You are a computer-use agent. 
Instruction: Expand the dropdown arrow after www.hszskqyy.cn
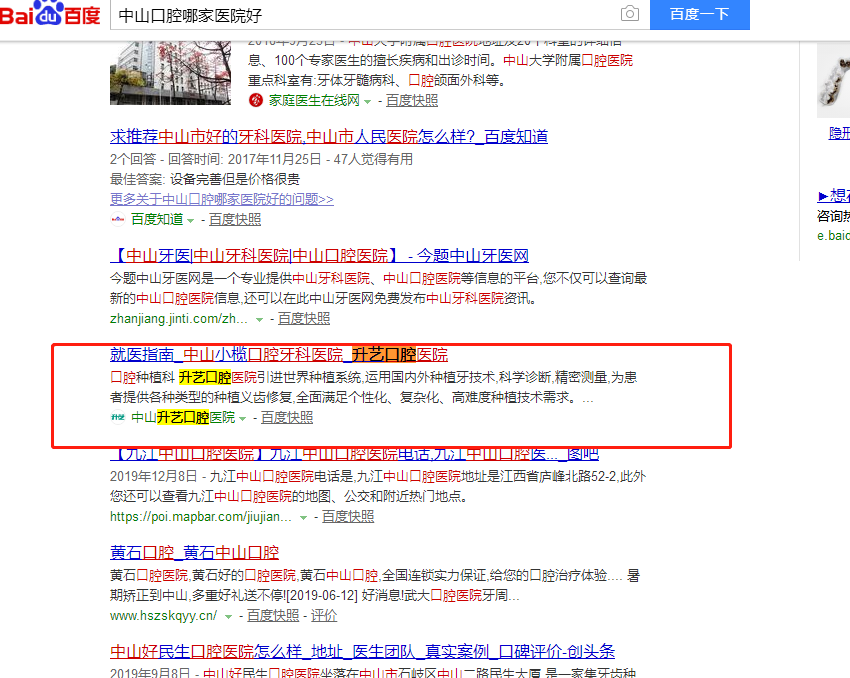[x=229, y=617]
